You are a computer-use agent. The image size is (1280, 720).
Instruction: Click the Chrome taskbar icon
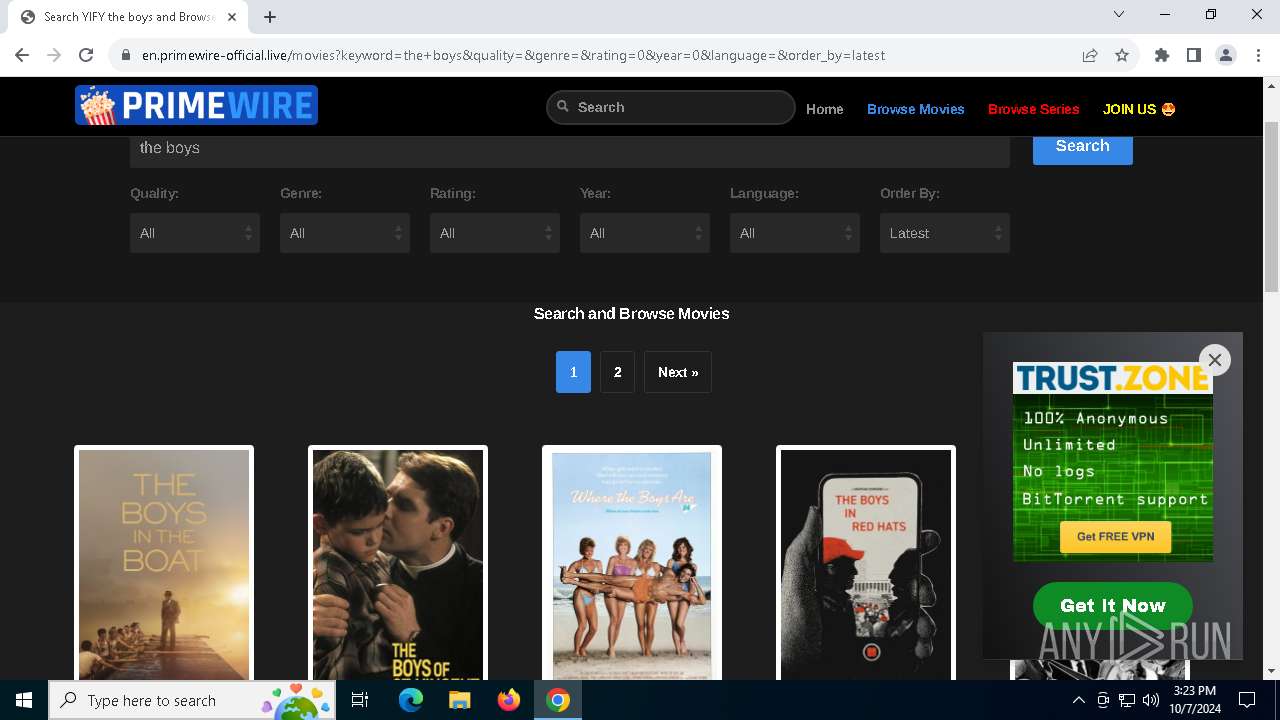[x=558, y=700]
